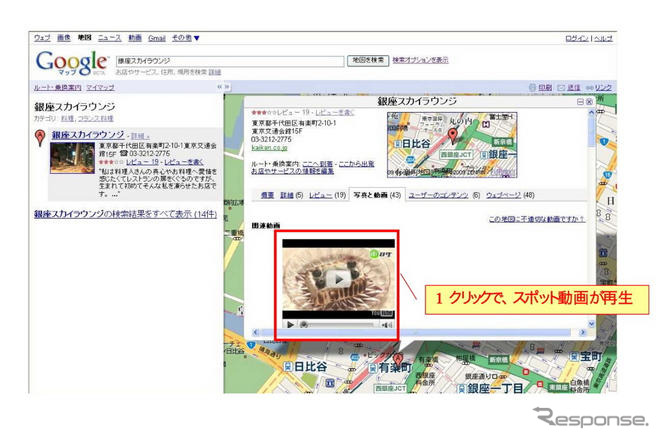The width and height of the screenshot is (660, 439).
Task: Click the 有楽町 station icon on main map
Action: pos(373,368)
